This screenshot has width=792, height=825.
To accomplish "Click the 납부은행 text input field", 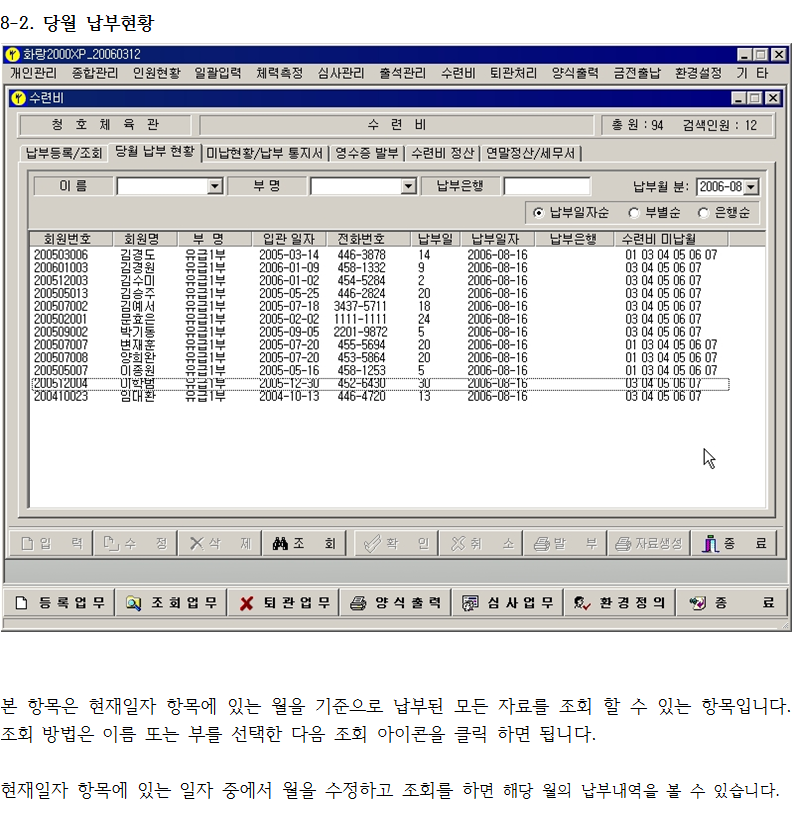I will (546, 186).
